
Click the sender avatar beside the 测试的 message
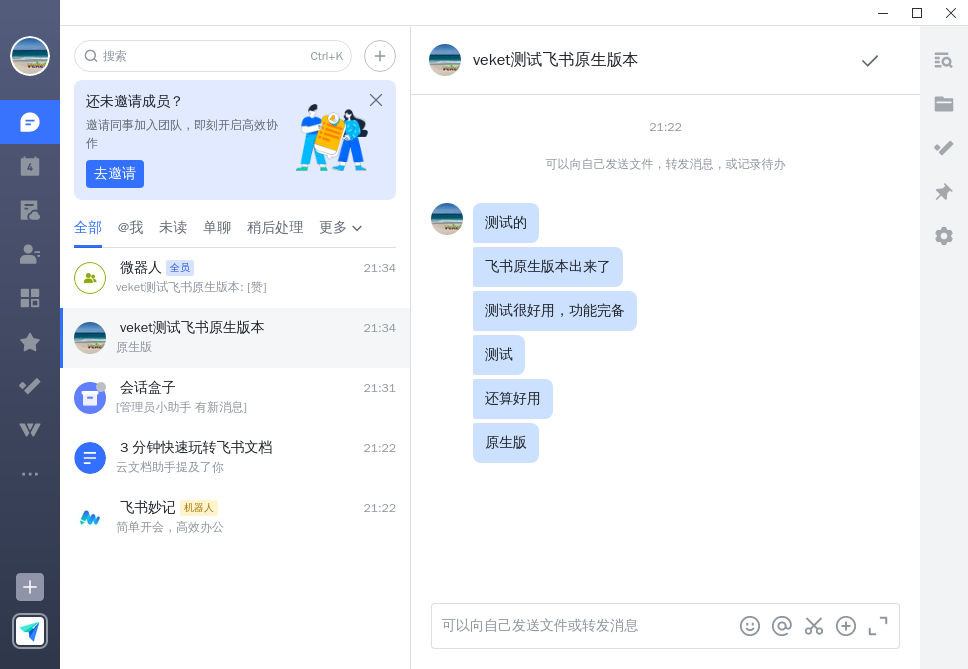click(x=447, y=219)
